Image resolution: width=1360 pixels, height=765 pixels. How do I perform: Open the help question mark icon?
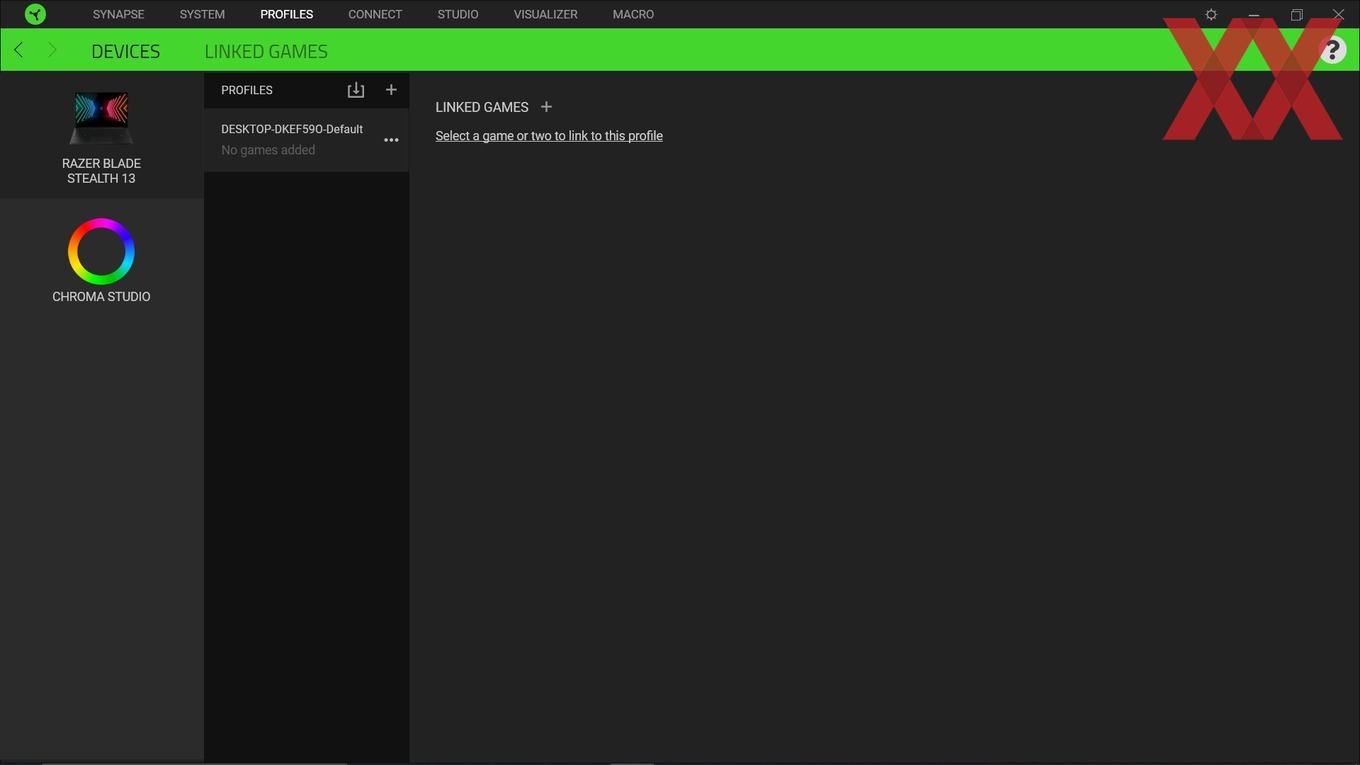(x=1332, y=50)
